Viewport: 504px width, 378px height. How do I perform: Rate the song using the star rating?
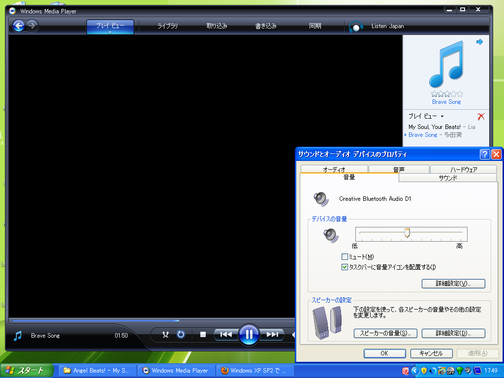(x=447, y=94)
